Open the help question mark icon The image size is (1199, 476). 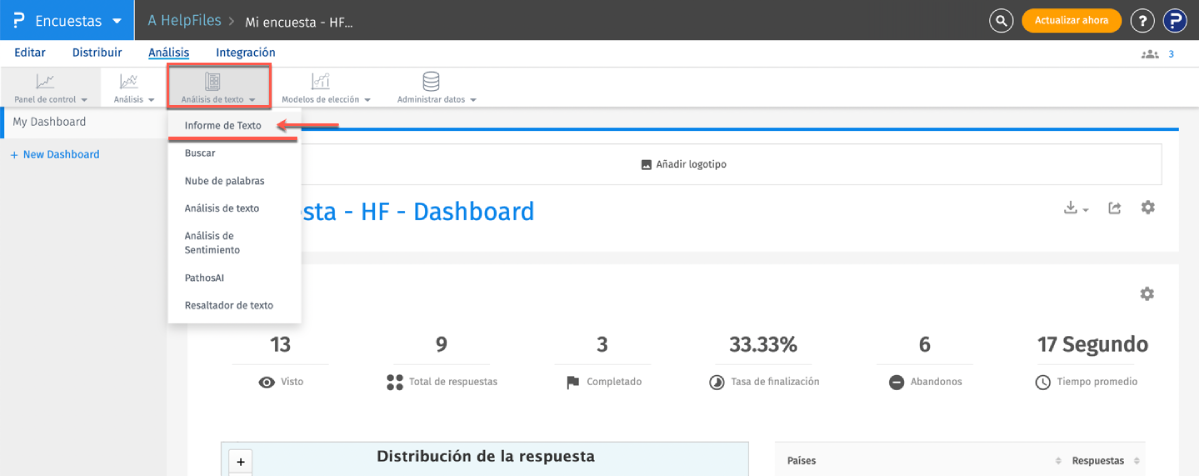(1142, 21)
